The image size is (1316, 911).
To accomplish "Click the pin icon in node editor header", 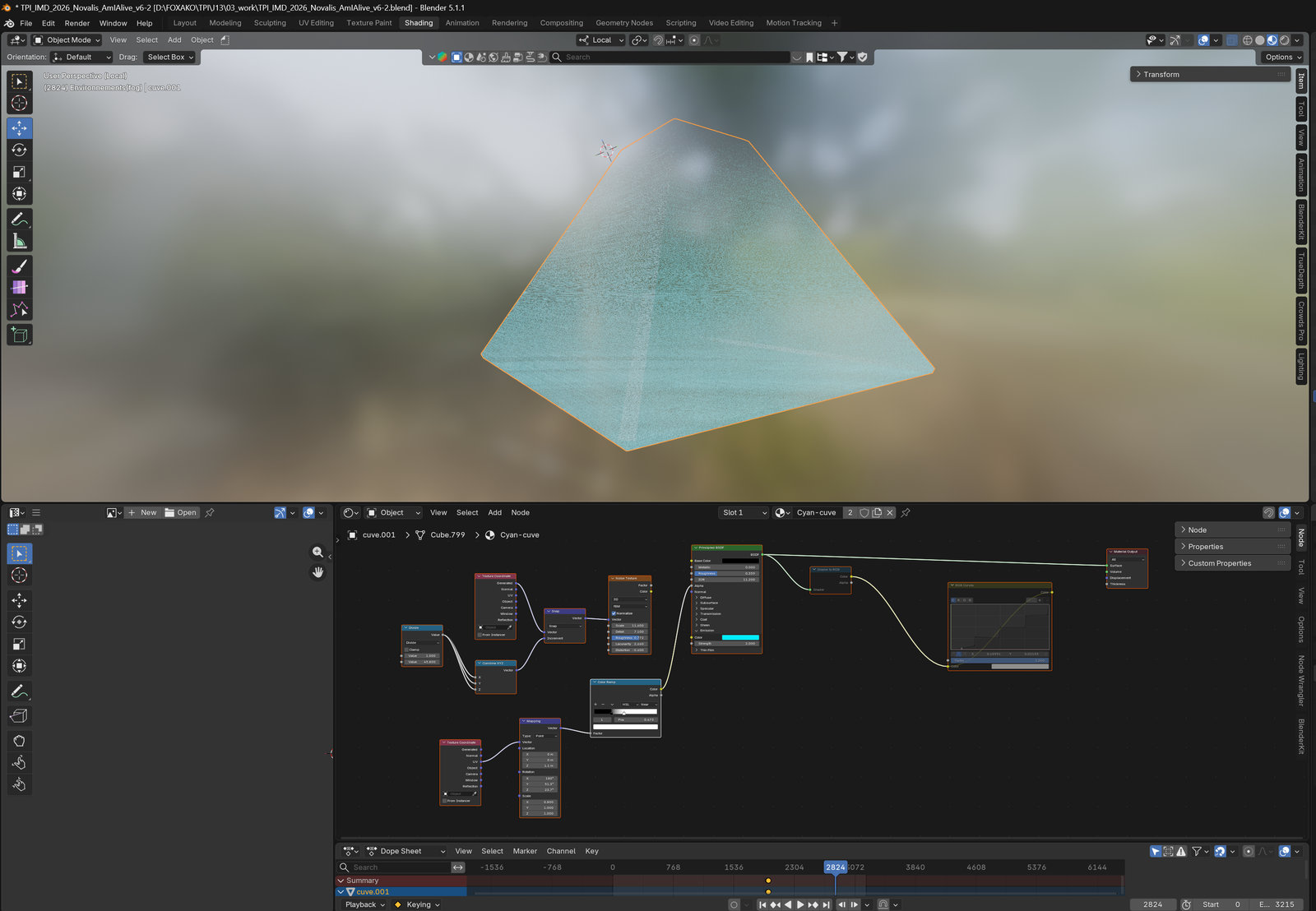I will pos(906,512).
